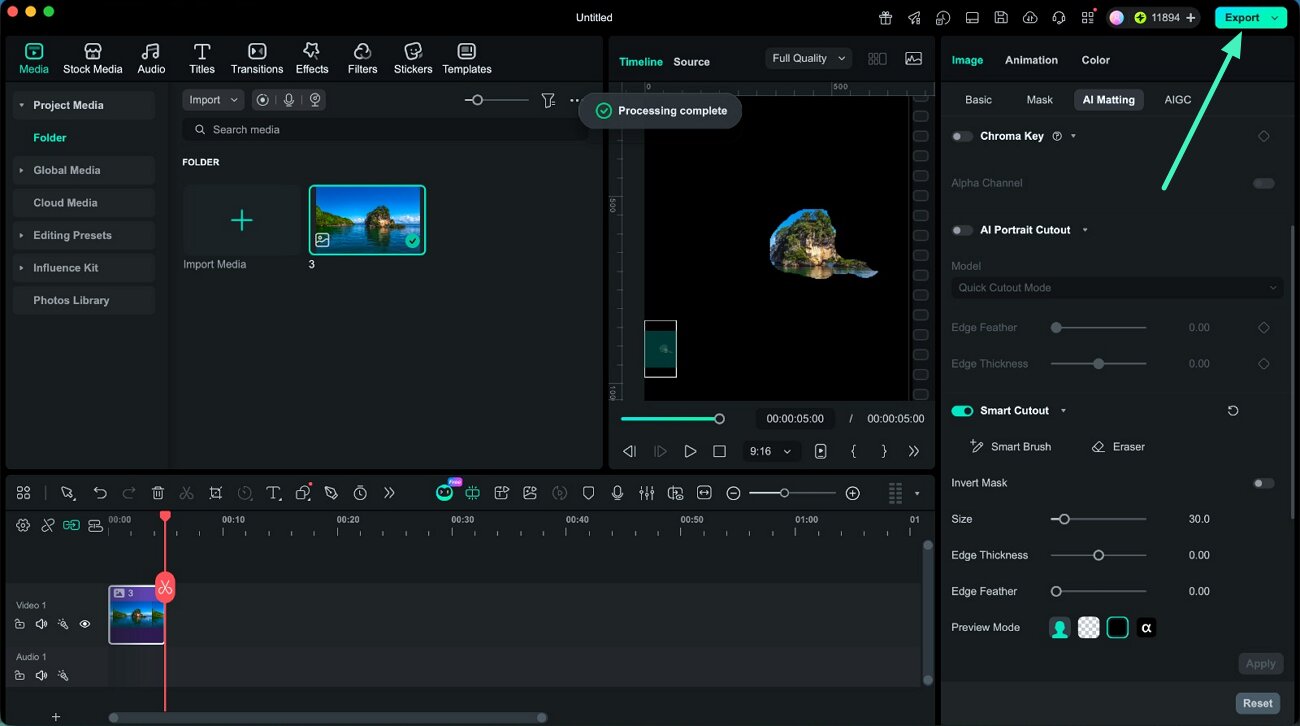Click the stopwatch duration icon in timeline toolbar

tap(360, 493)
